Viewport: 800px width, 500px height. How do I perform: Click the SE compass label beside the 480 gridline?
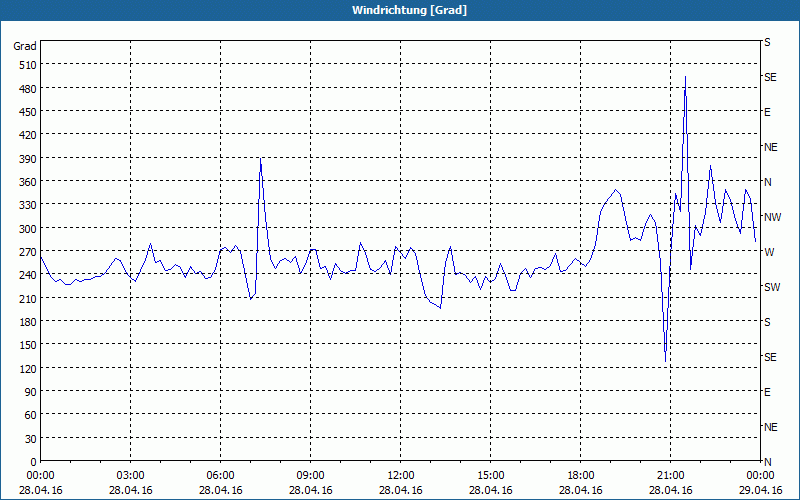(770, 77)
